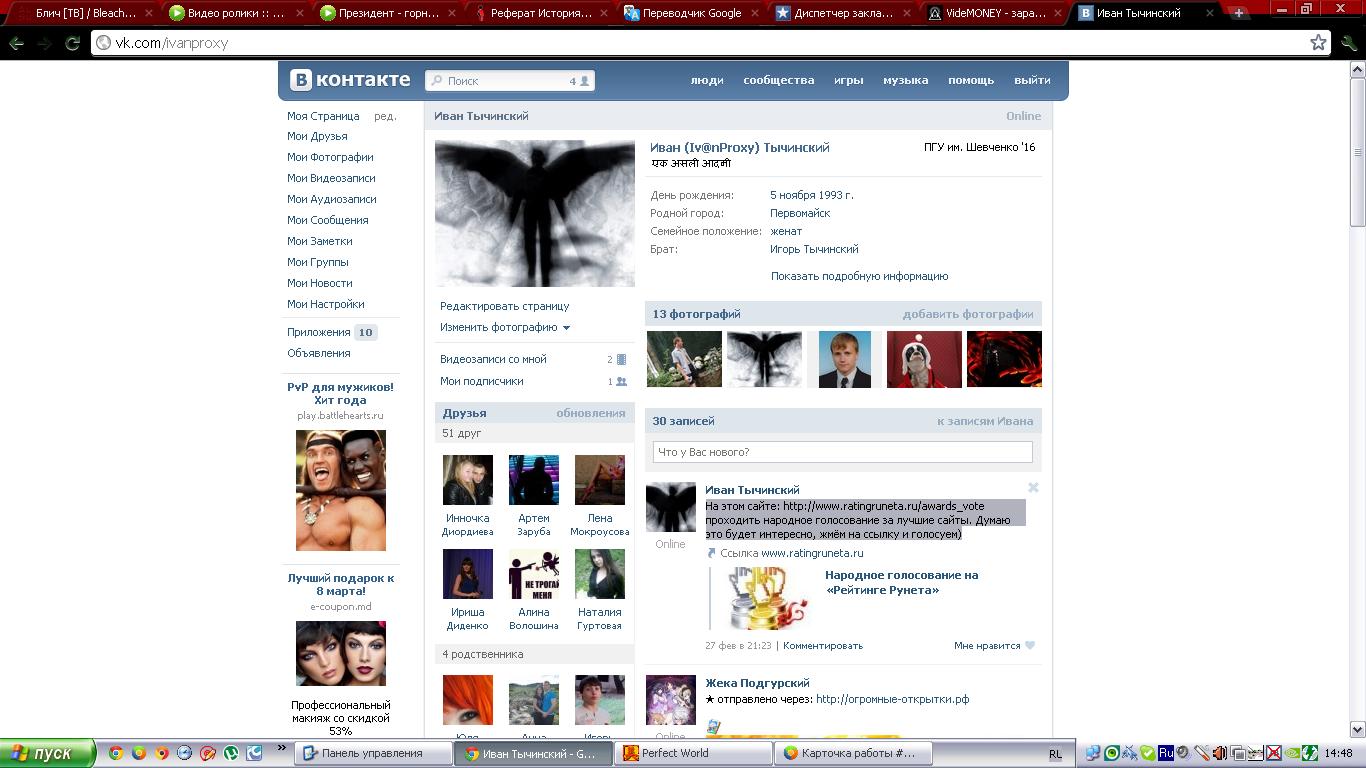Click the Поиск search field
This screenshot has height=768, width=1366.
(x=510, y=81)
